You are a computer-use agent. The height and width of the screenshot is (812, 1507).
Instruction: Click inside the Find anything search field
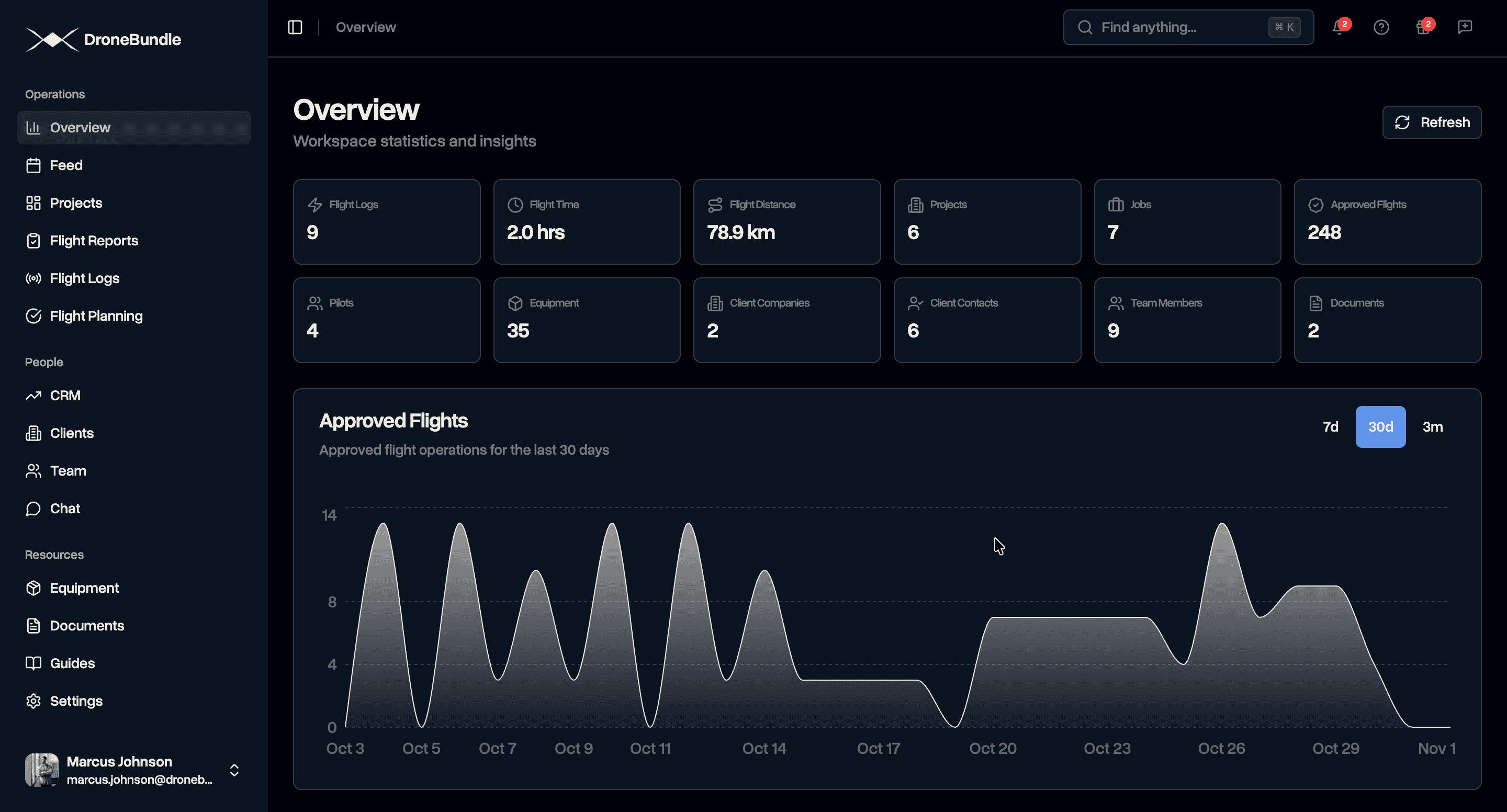point(1170,27)
